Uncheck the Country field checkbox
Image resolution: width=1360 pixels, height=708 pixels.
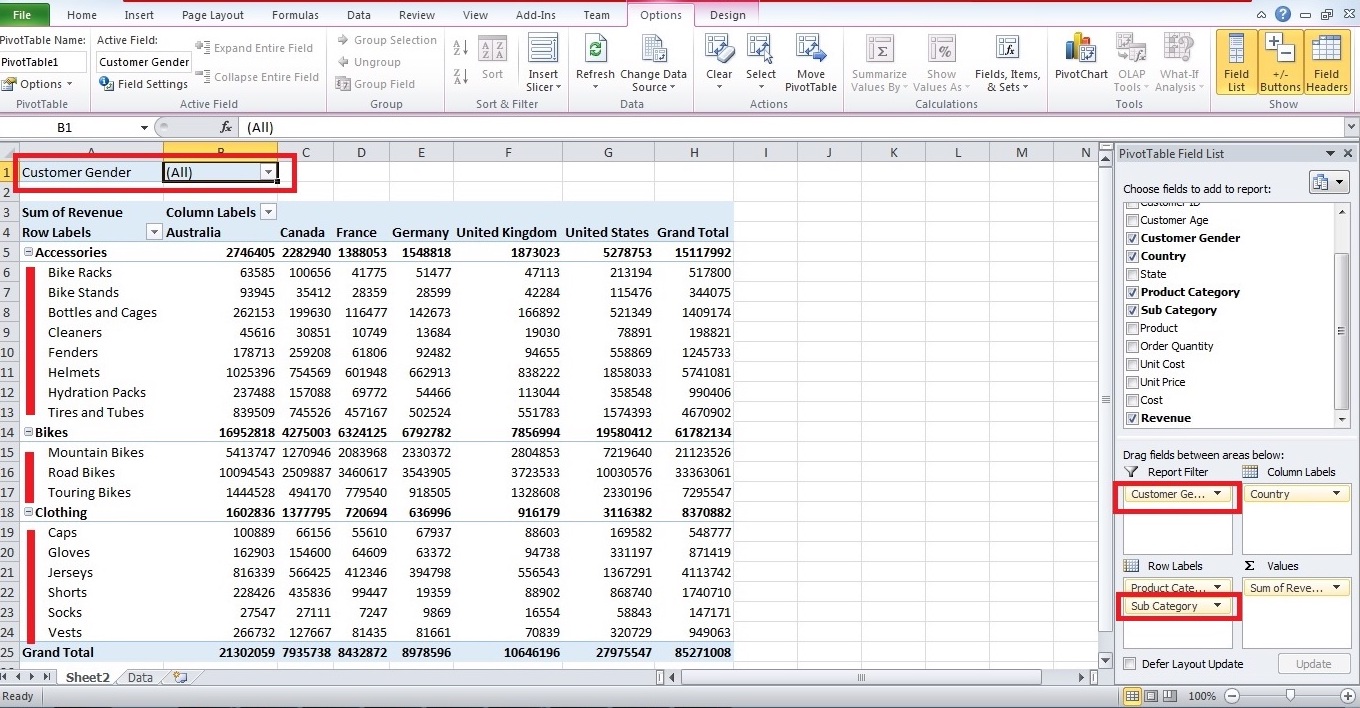[1132, 256]
